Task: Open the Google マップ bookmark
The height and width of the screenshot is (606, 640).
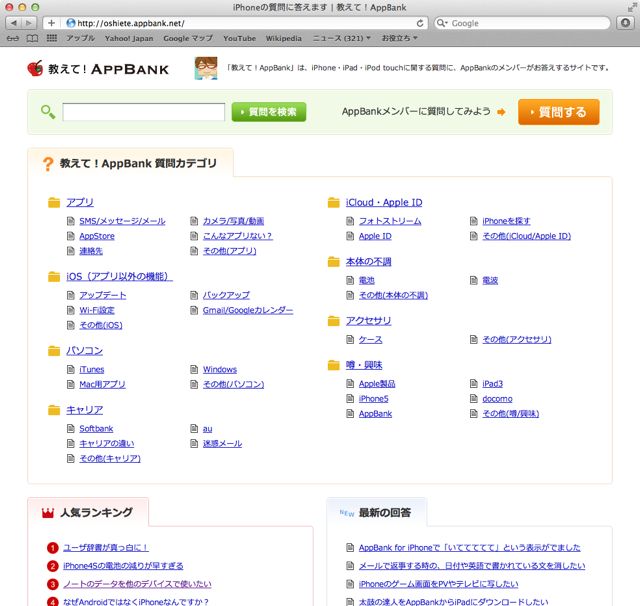Action: (188, 38)
